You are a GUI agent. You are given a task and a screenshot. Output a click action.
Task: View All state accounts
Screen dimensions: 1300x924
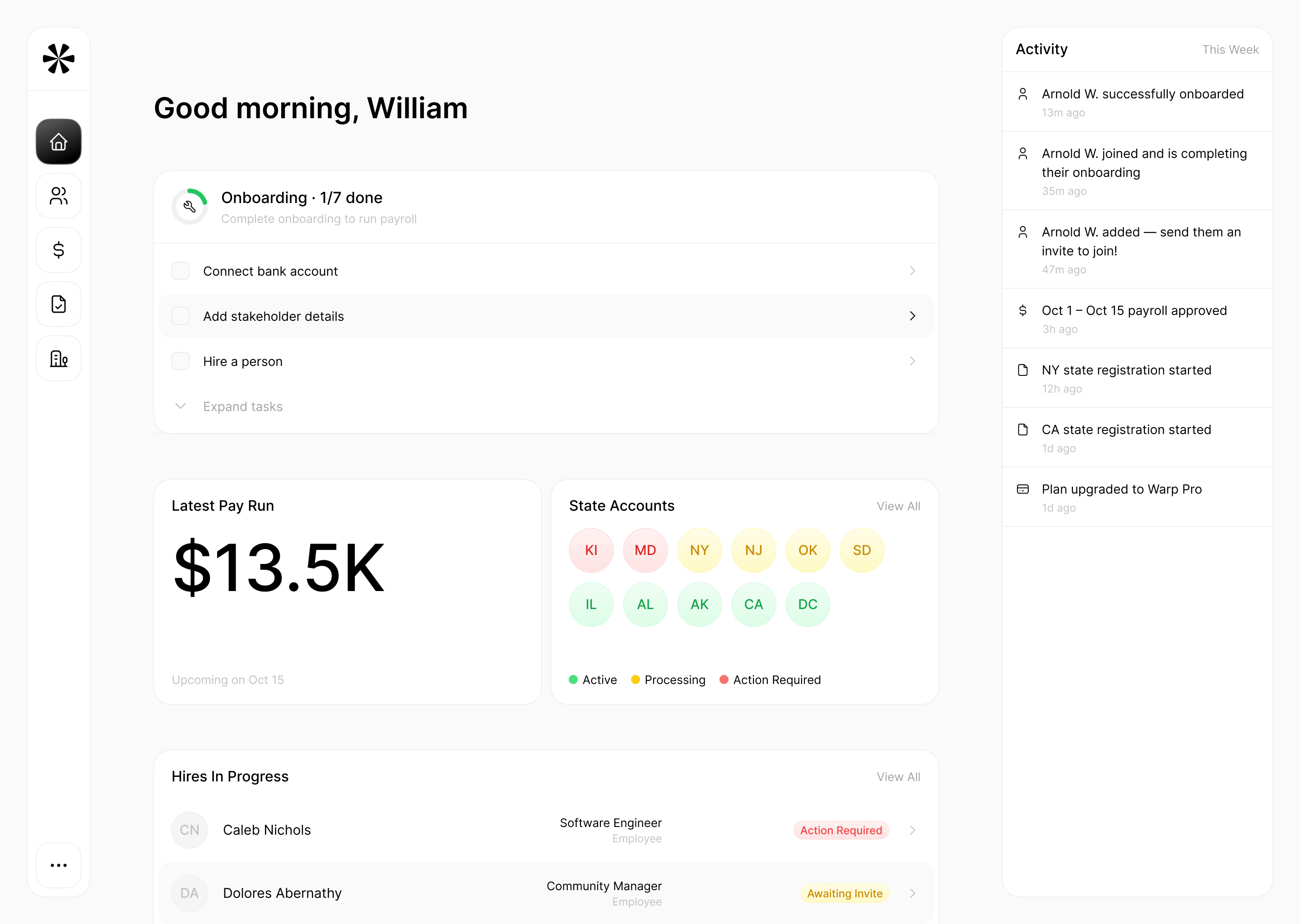coord(898,506)
